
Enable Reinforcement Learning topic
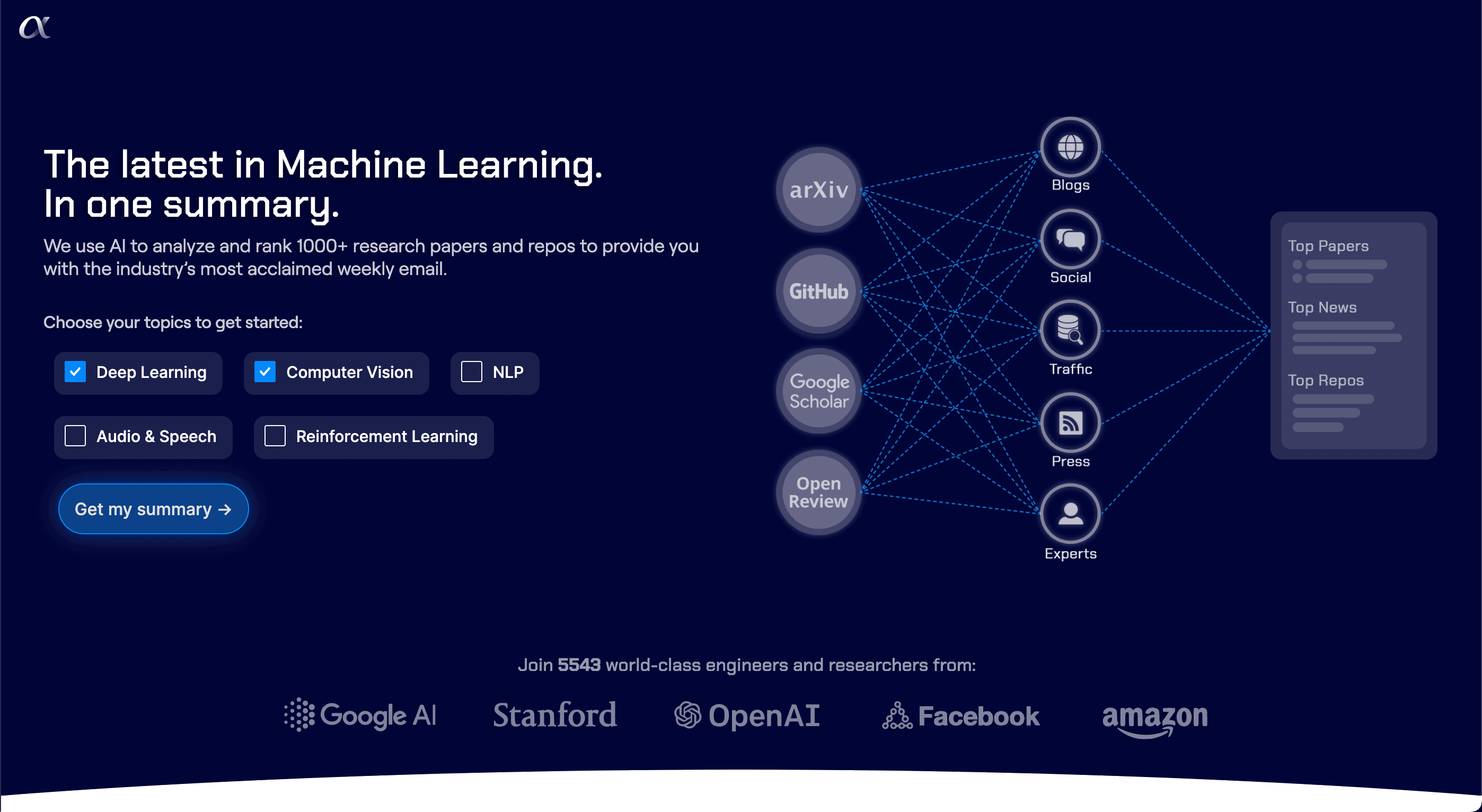276,436
